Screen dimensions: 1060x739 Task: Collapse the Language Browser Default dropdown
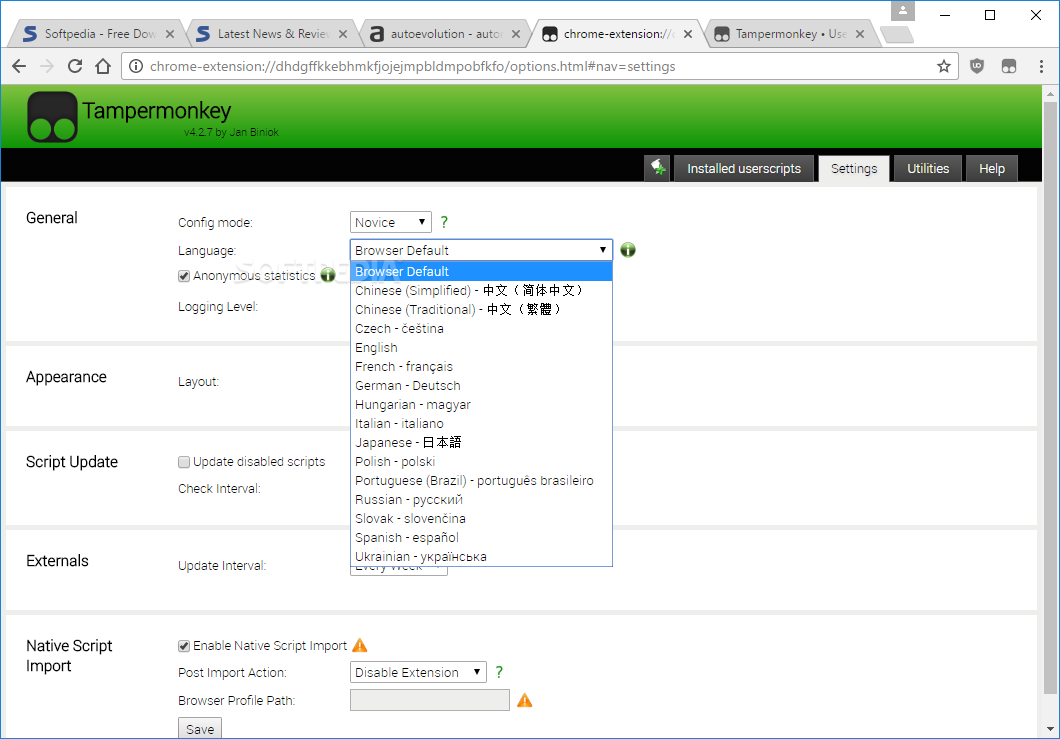click(x=481, y=250)
